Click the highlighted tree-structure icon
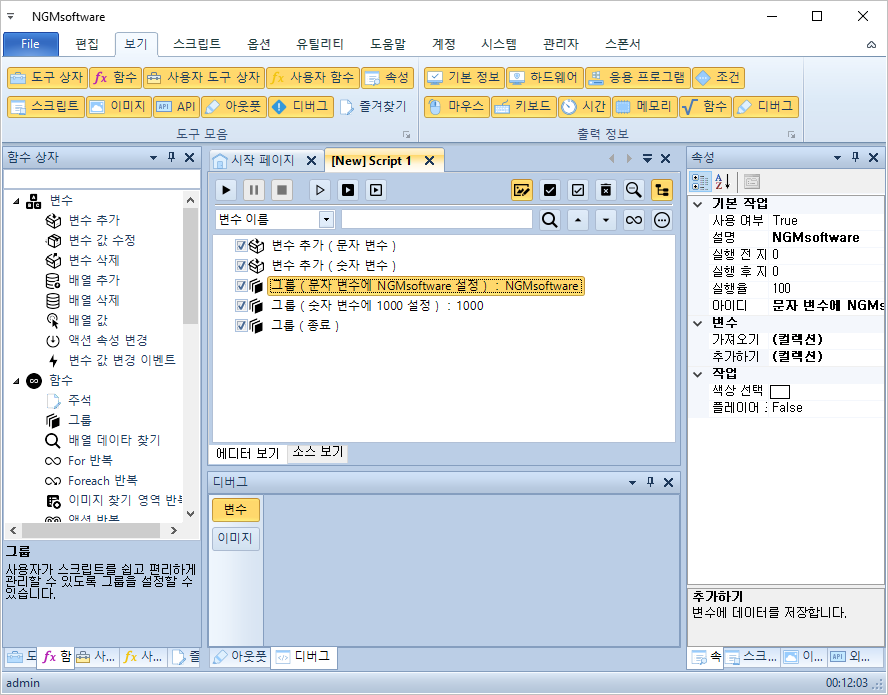The width and height of the screenshot is (888, 695). [661, 190]
